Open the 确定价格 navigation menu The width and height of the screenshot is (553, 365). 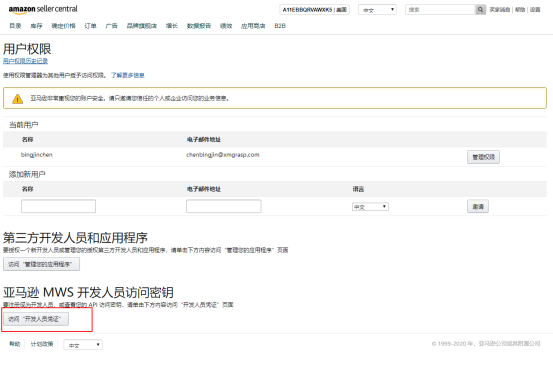63,26
